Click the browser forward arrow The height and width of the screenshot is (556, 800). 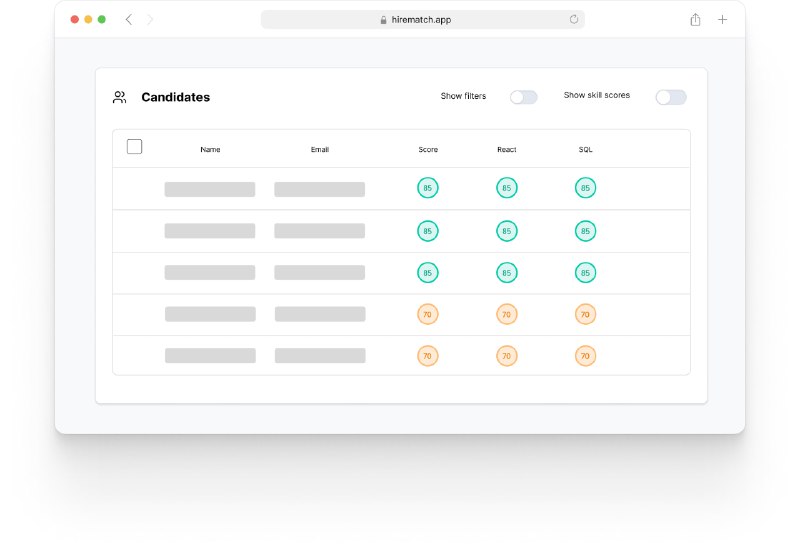tap(151, 19)
